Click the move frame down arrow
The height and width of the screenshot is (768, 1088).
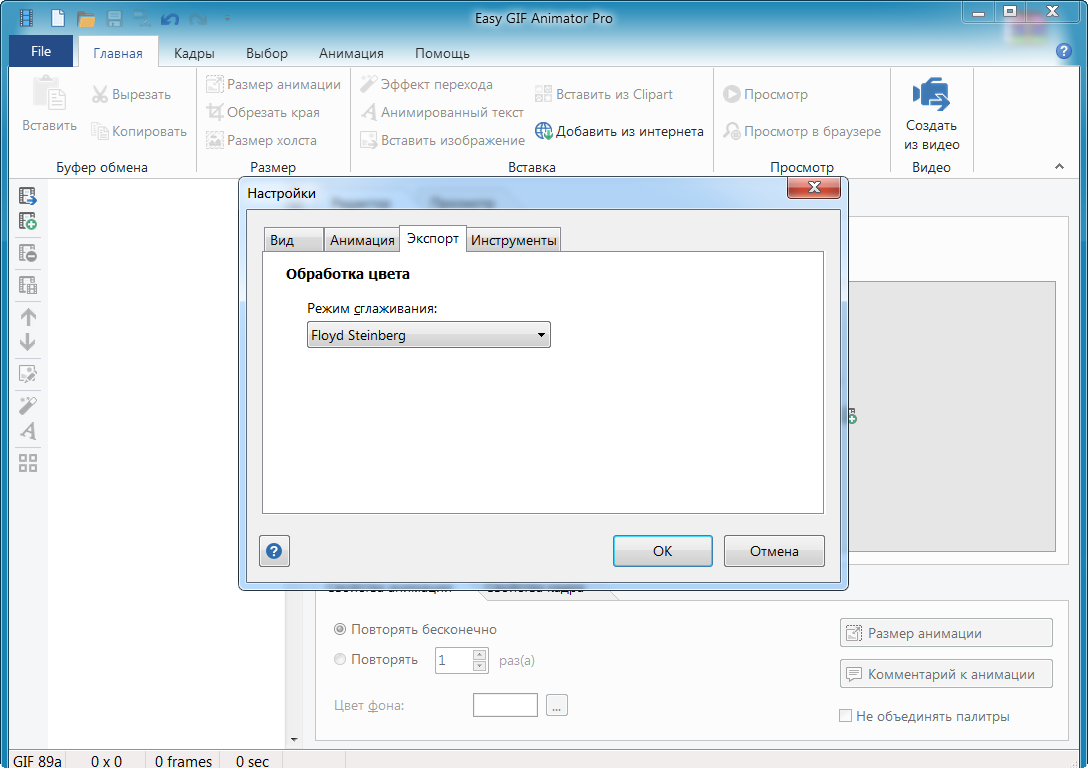[28, 342]
